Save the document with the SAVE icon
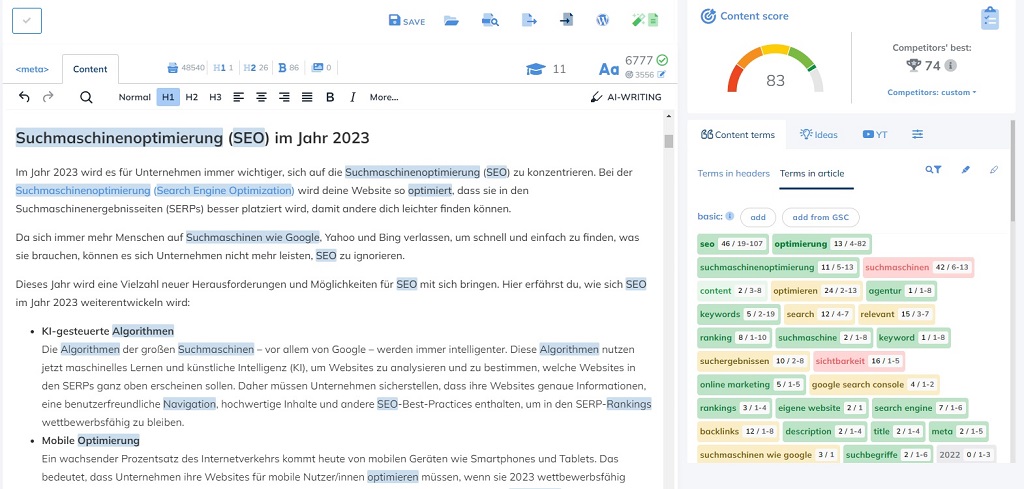The image size is (1024, 489). coord(406,21)
